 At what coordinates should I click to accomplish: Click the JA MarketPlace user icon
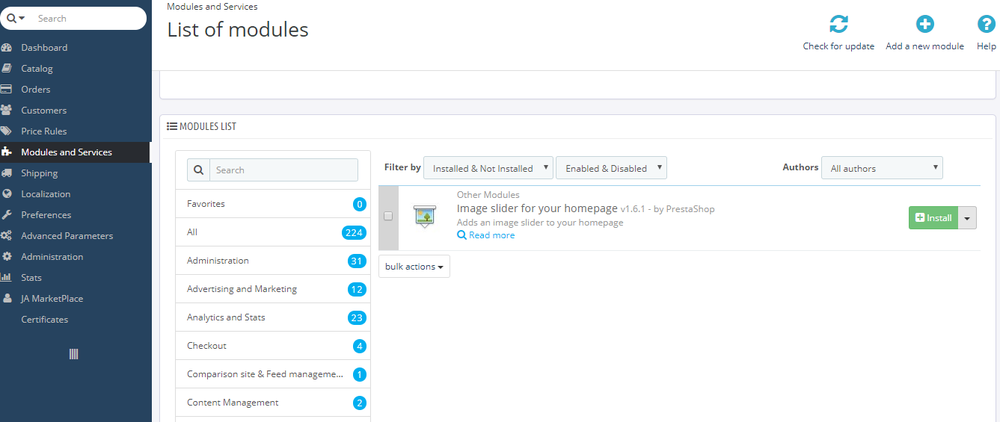pos(6,298)
